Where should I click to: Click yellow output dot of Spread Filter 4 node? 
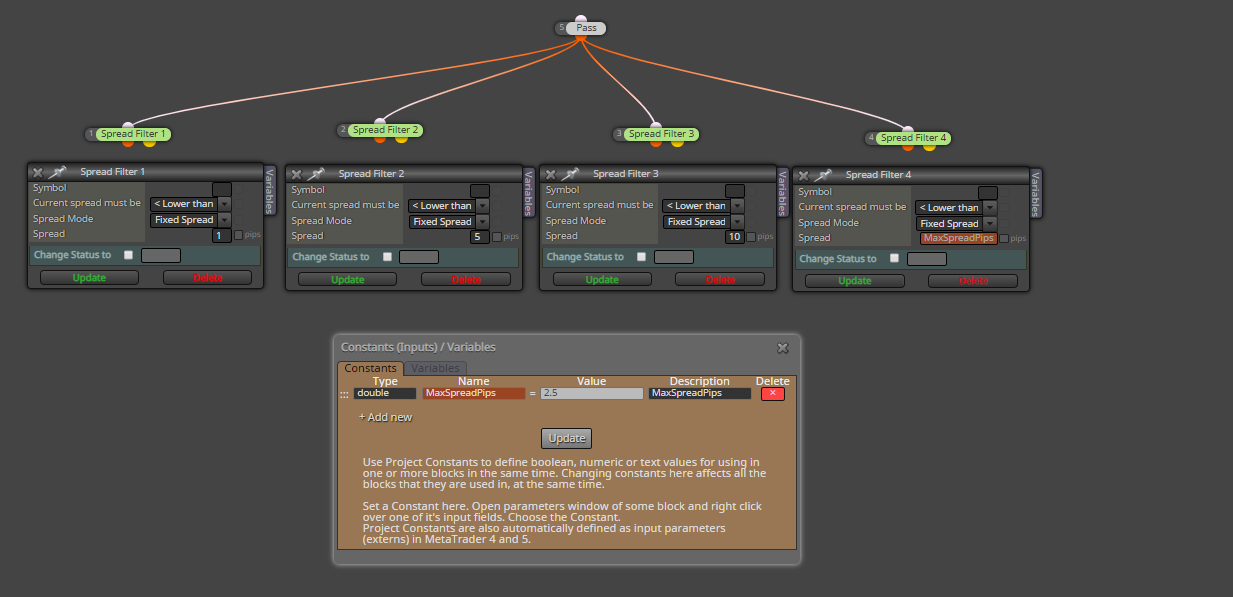tap(929, 146)
